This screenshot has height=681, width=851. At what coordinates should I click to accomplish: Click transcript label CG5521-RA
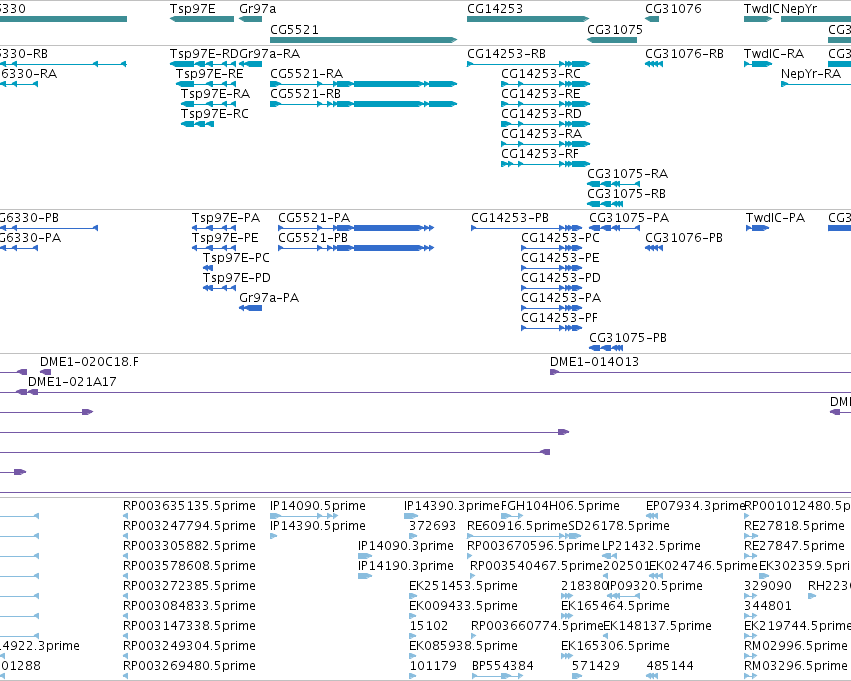click(306, 74)
